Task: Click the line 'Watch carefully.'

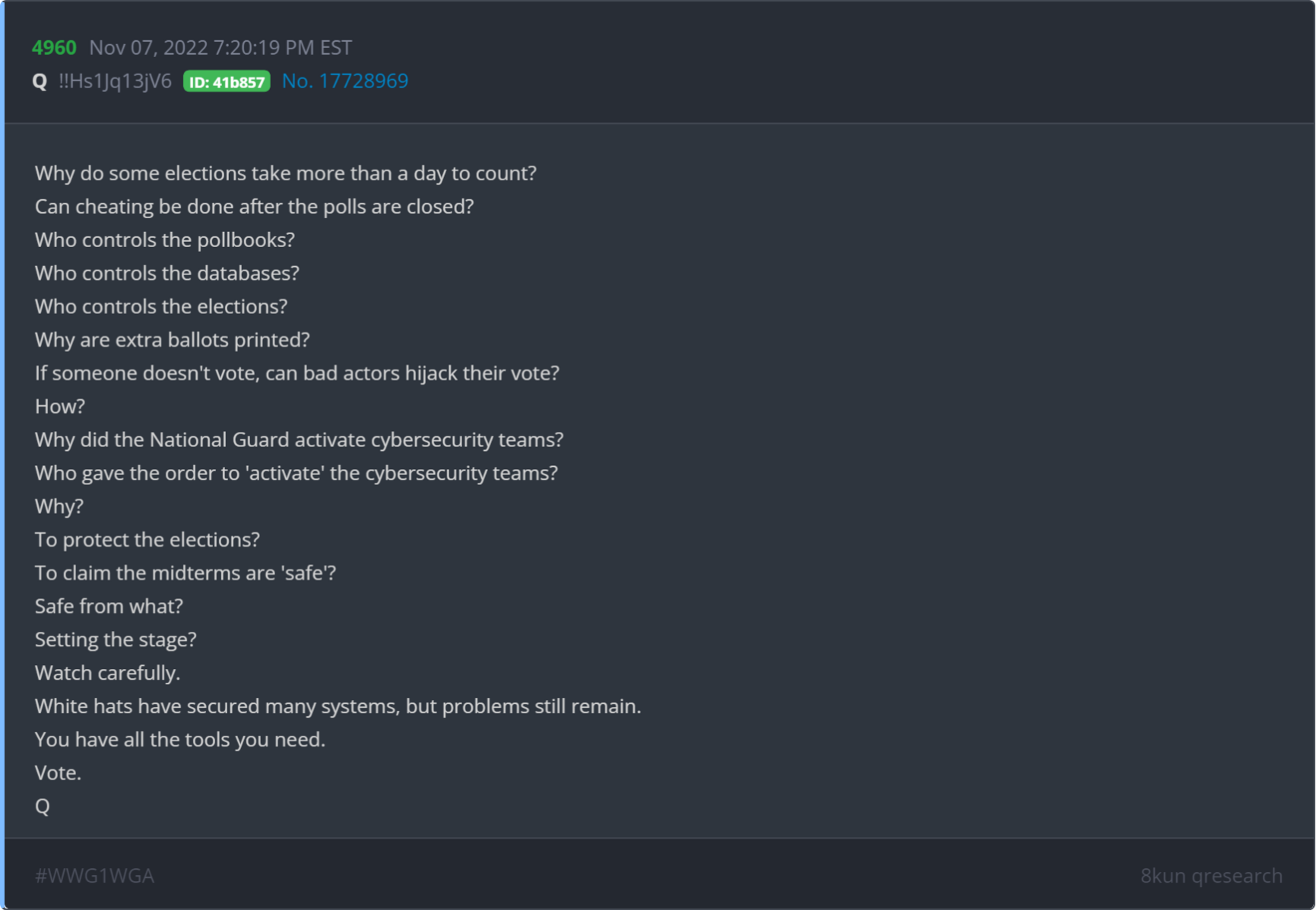Action: [107, 674]
